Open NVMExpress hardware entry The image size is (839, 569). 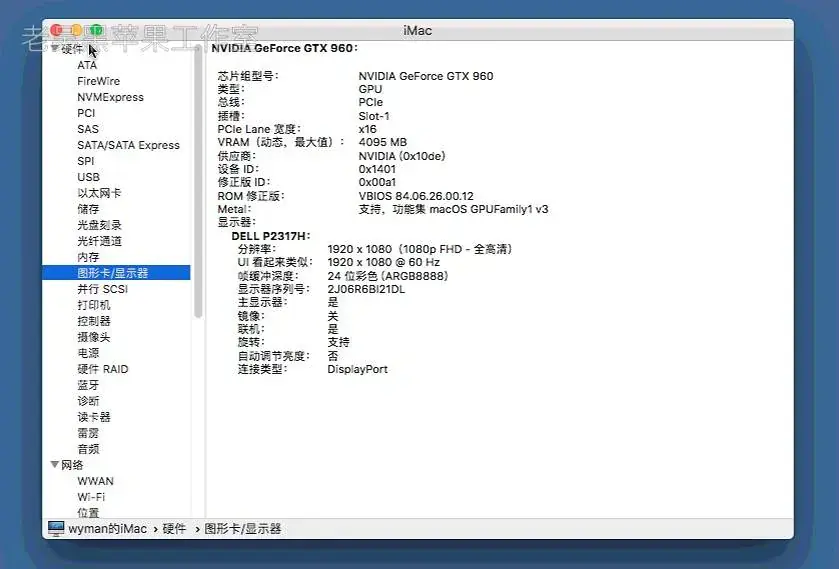110,97
